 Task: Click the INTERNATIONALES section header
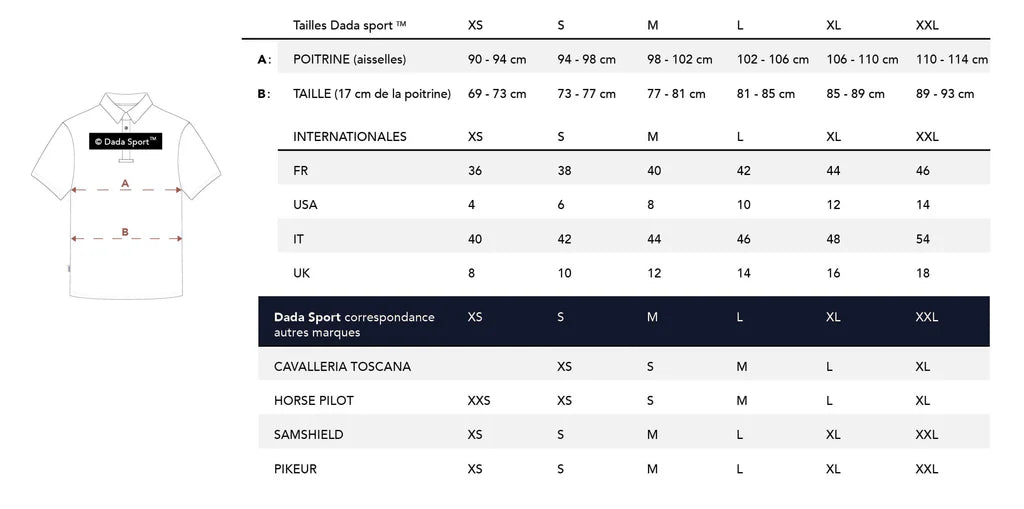(349, 137)
